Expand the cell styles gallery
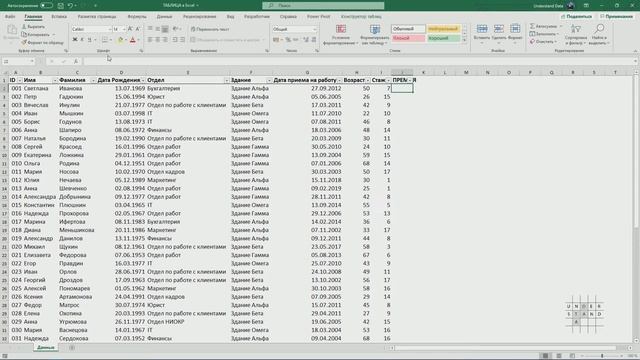Viewport: 640px width, 360px height. tap(464, 41)
